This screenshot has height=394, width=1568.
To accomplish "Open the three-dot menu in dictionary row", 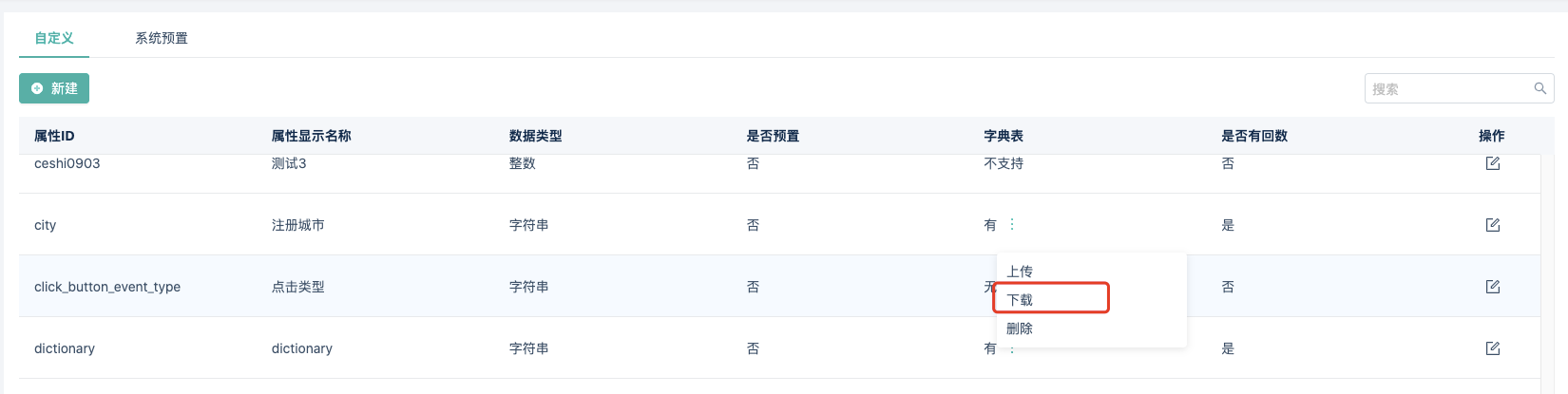I will pyautogui.click(x=1012, y=350).
